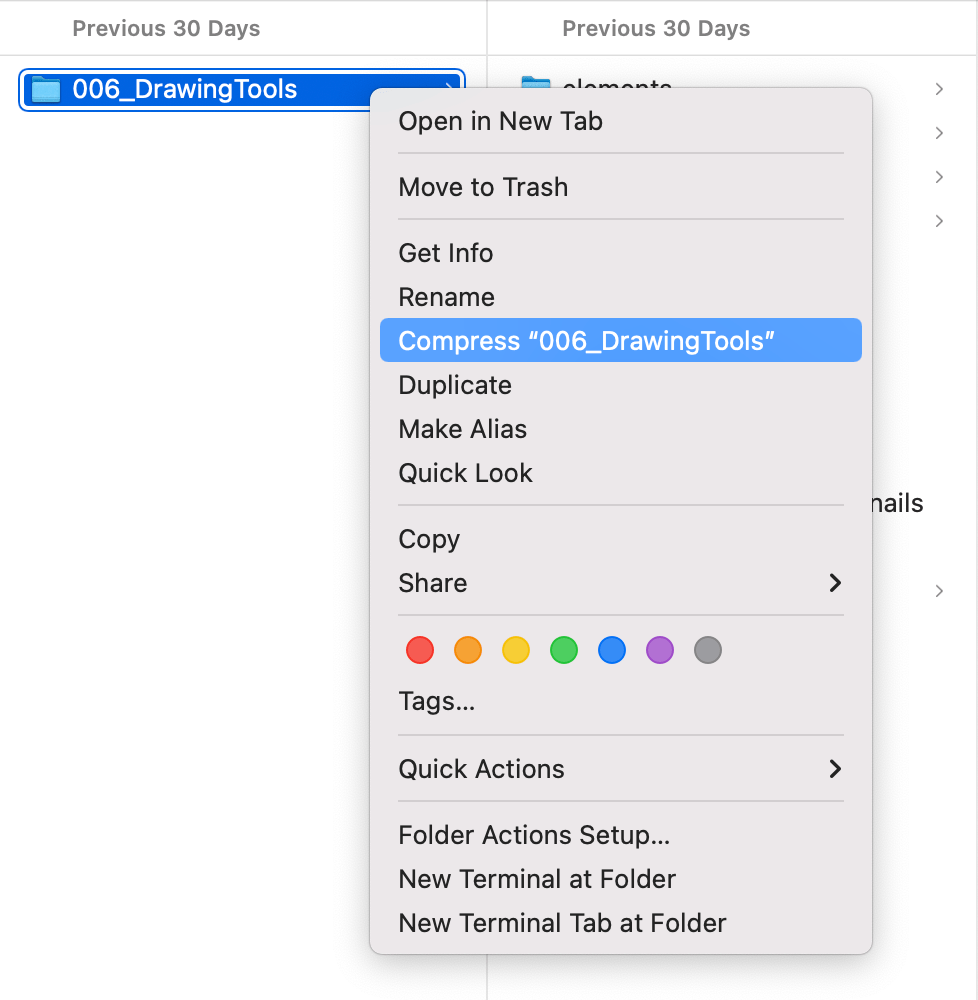Expand Quick Actions submenu arrow
The image size is (978, 1000).
click(x=835, y=769)
